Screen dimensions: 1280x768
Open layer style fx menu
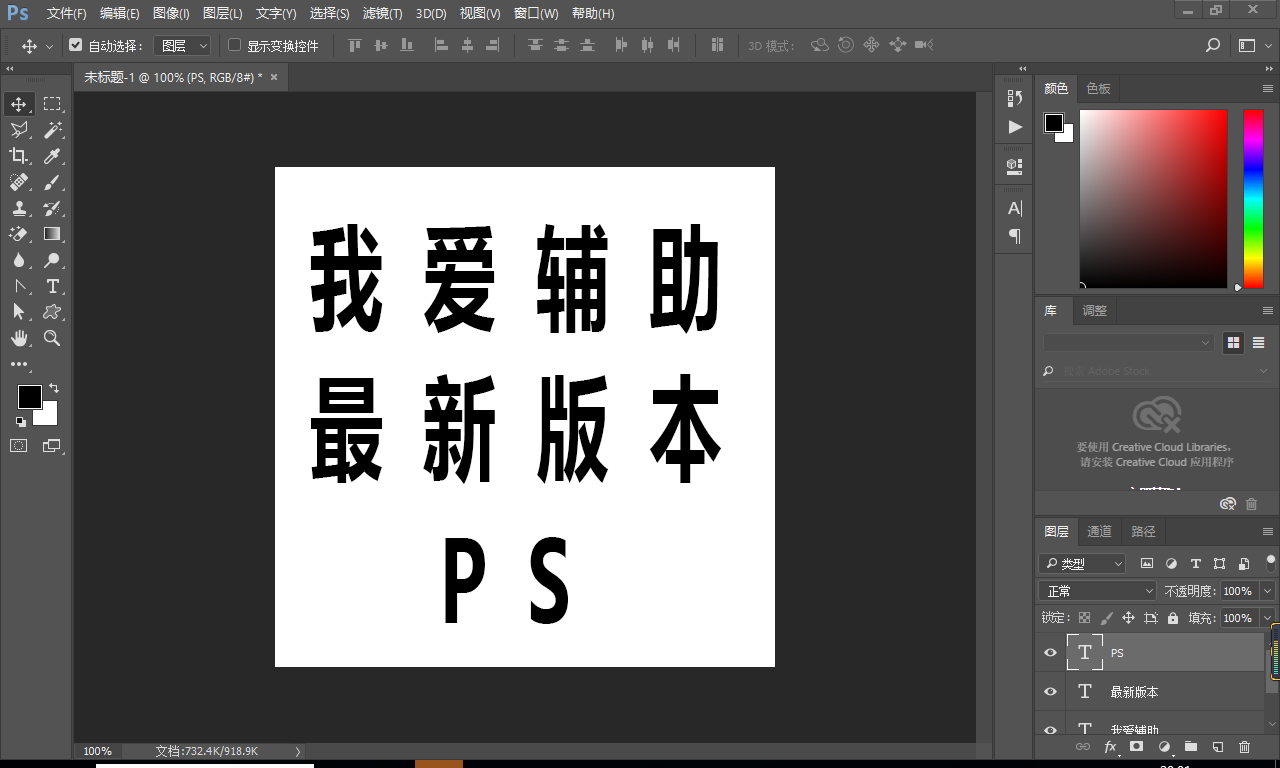[1109, 747]
